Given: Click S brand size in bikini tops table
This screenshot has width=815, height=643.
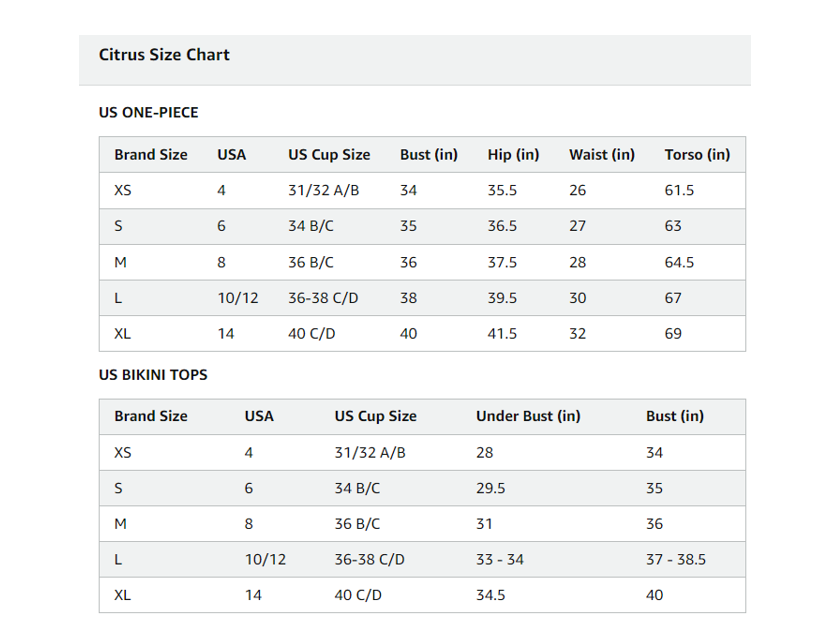Looking at the screenshot, I should [x=119, y=488].
